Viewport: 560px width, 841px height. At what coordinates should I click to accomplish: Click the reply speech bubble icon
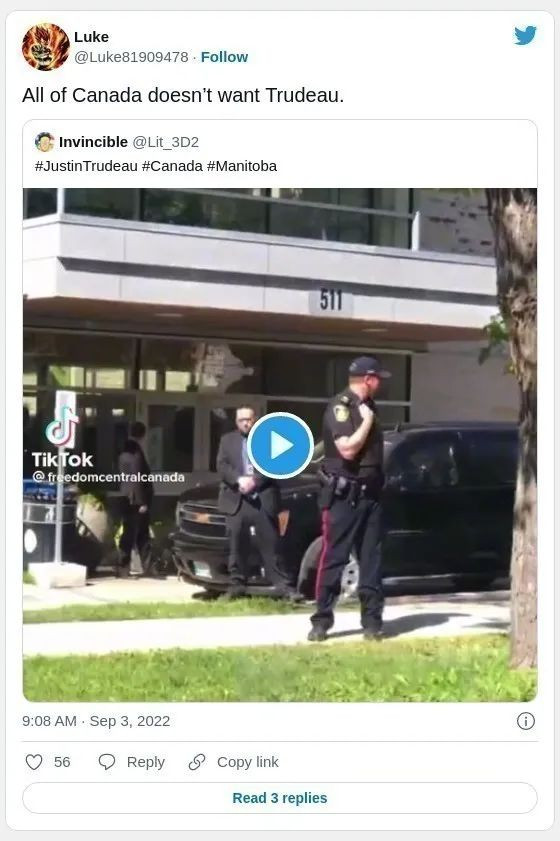pyautogui.click(x=107, y=762)
